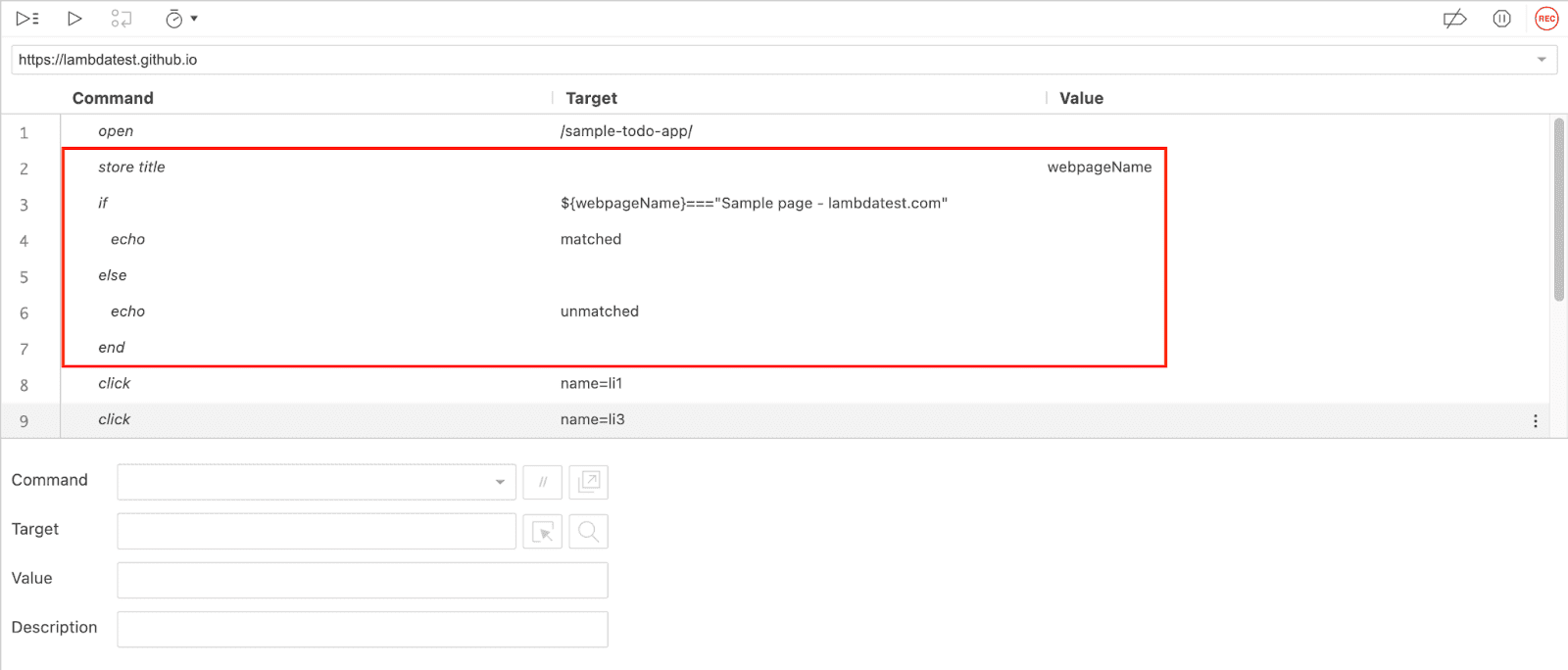Toggle pause on exceptions

(1501, 19)
